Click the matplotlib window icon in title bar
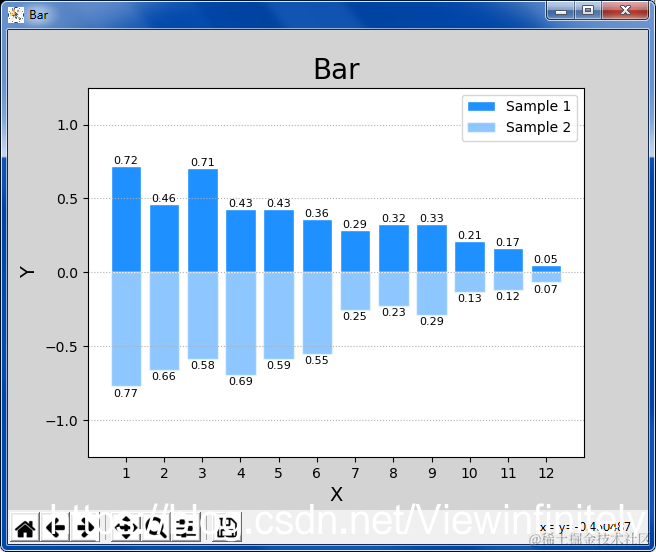The height and width of the screenshot is (552, 656). pos(16,15)
